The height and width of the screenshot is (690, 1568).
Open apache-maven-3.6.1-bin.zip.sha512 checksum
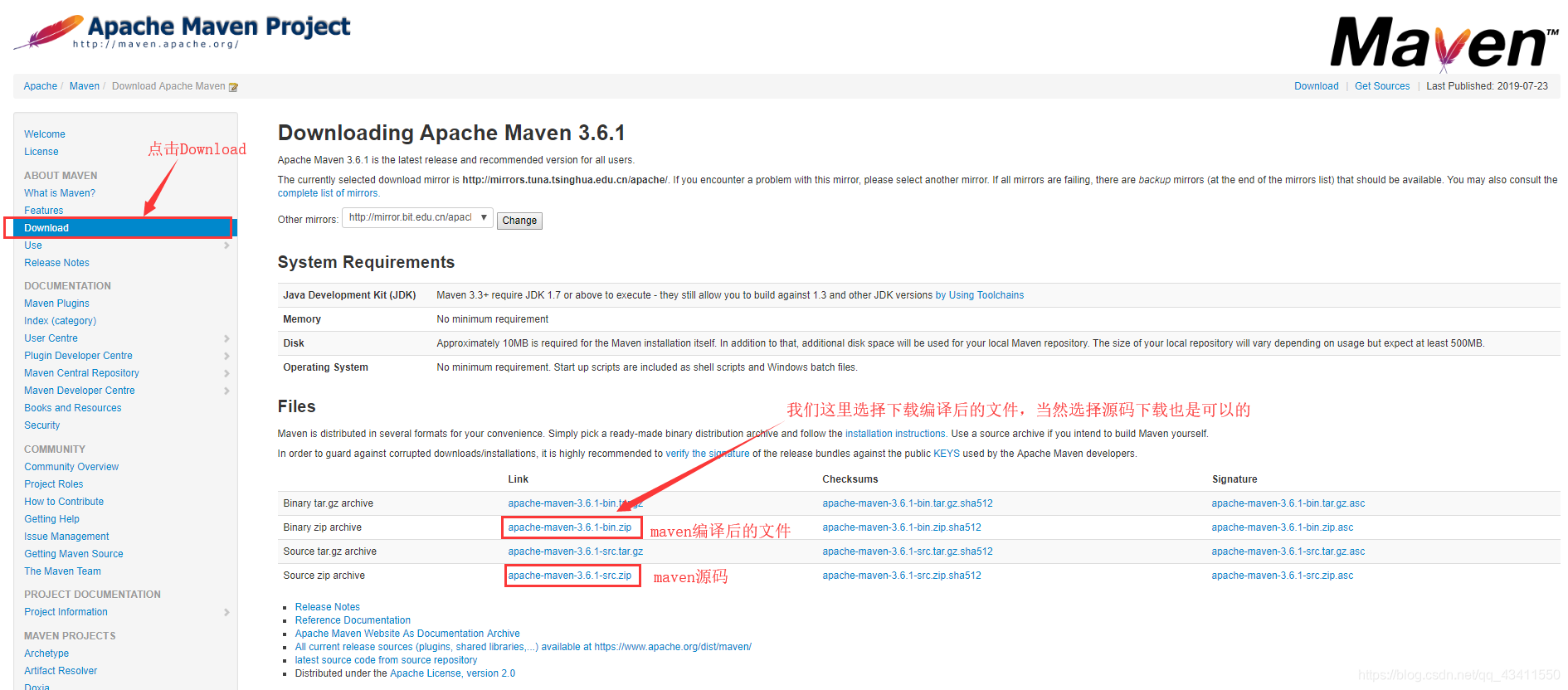coord(902,527)
